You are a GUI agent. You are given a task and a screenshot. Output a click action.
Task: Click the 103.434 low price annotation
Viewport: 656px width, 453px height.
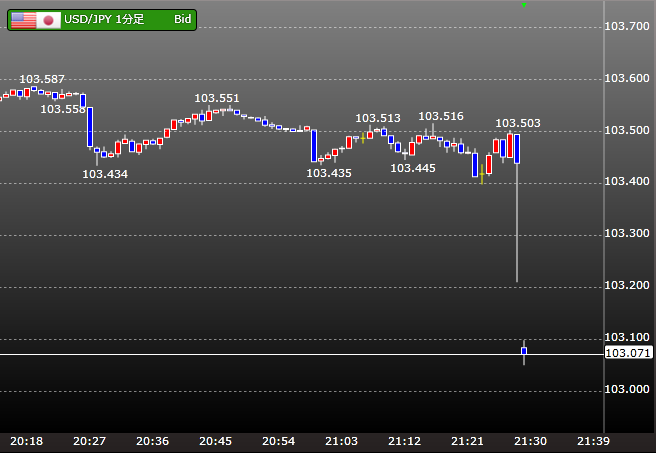105,174
